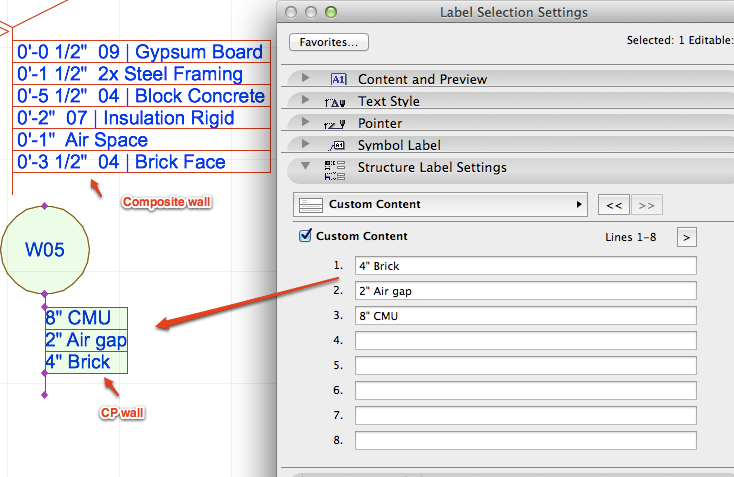Click the Custom Content list icon in dropdown
This screenshot has height=477, width=734.
pyautogui.click(x=312, y=205)
